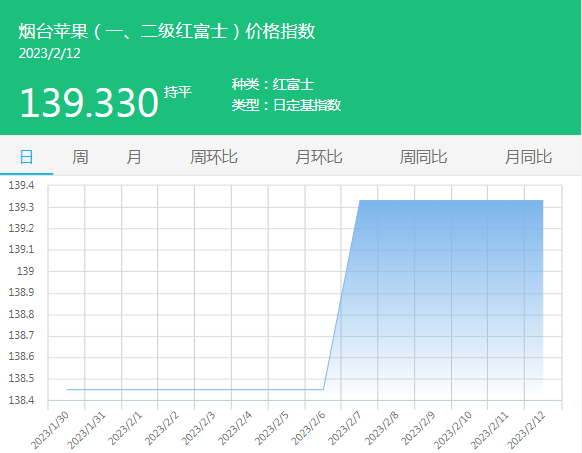The width and height of the screenshot is (582, 453).
Task: Click the 139.1 y-axis label
Action: point(21,249)
